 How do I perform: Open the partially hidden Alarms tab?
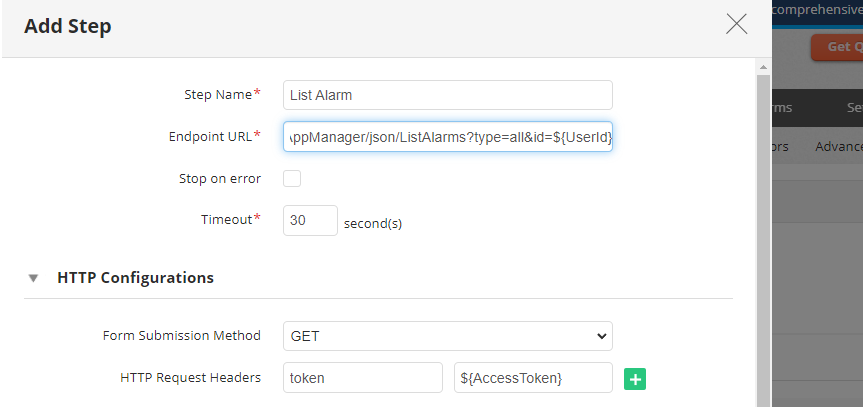[x=780, y=108]
